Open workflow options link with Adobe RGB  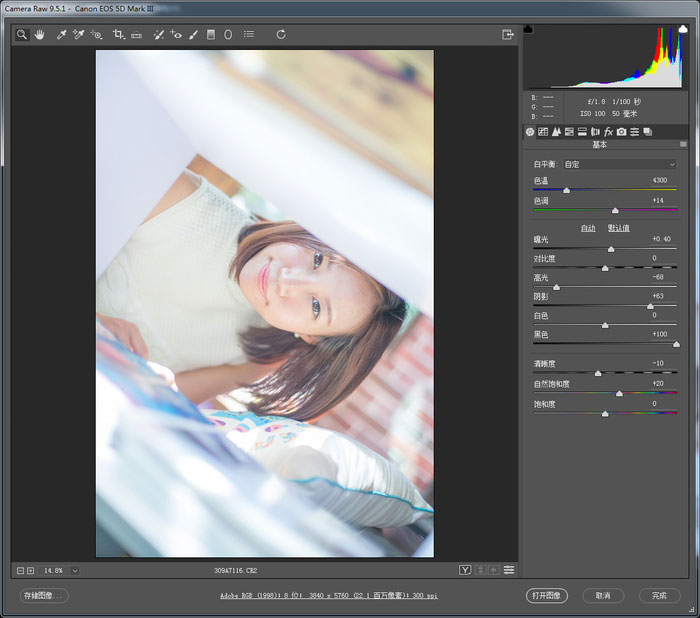(329, 596)
